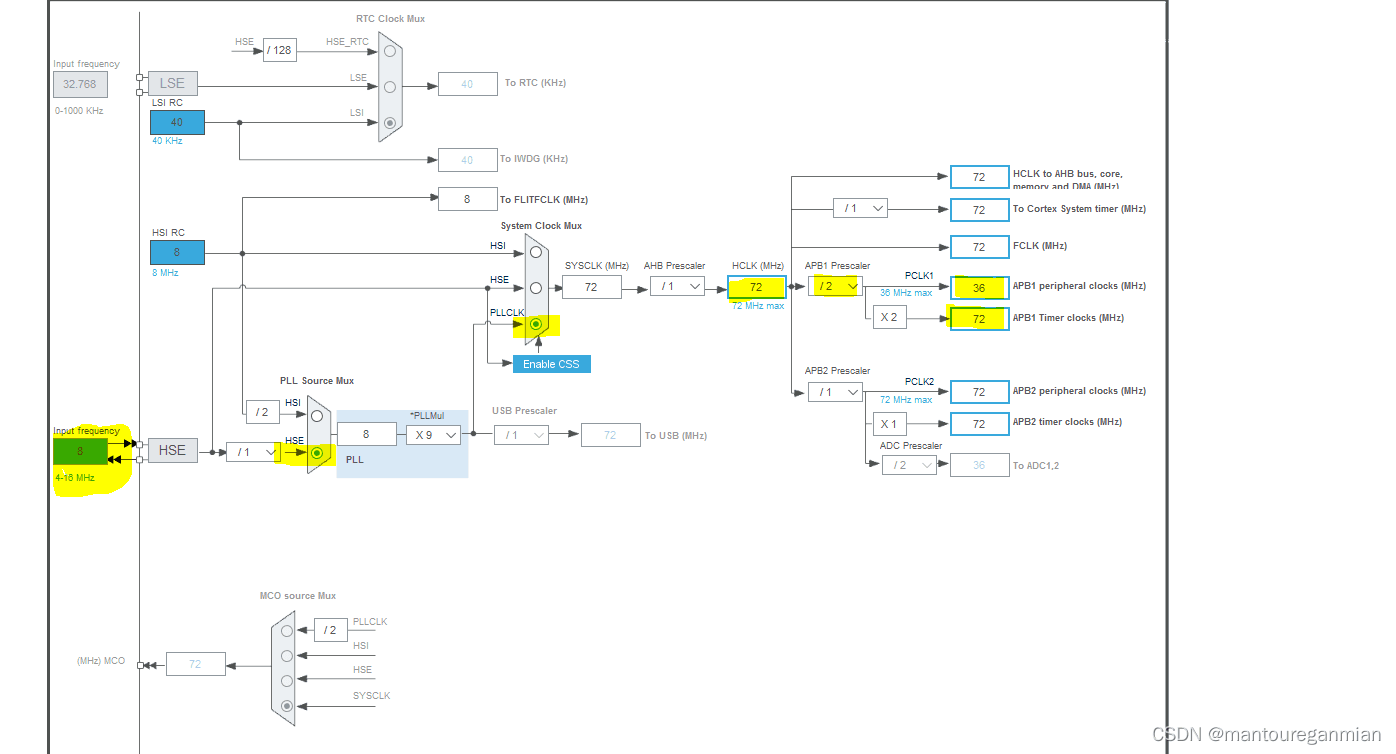The height and width of the screenshot is (754, 1396).
Task: Select LSE input in RTC Clock Mux
Action: coord(389,87)
